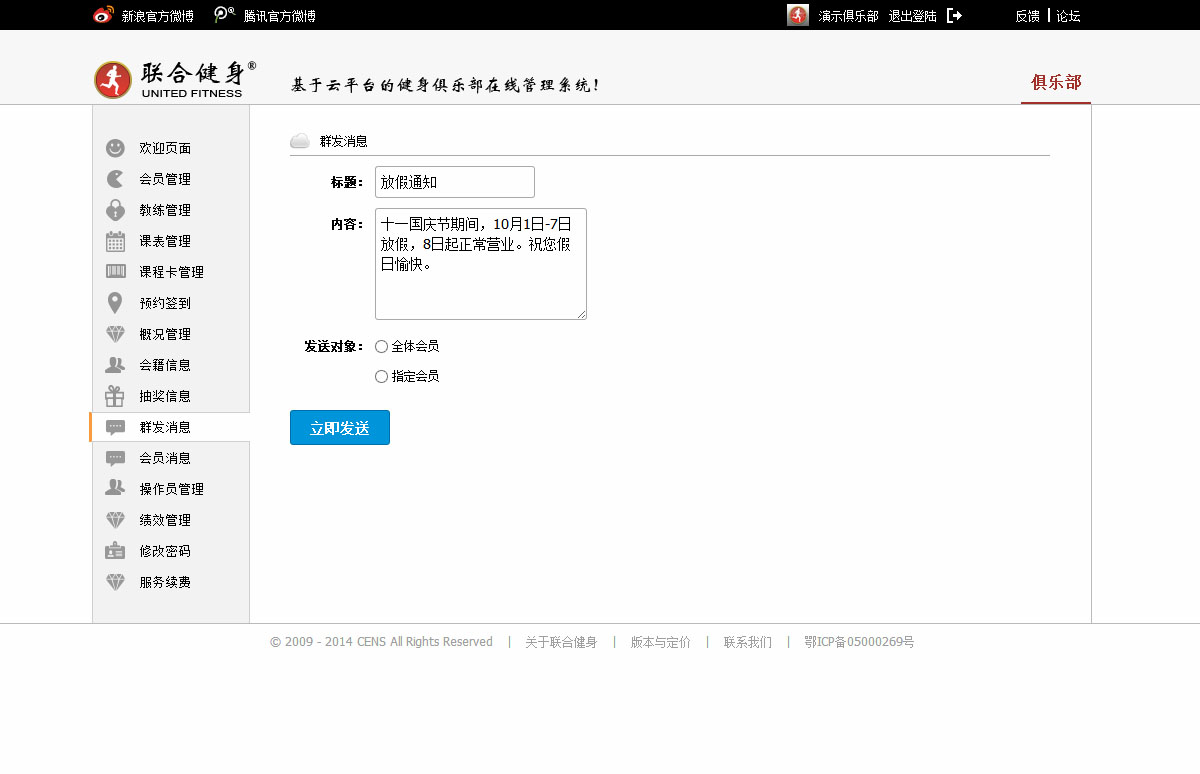Click the logout arrow icon beside 退出登陆
This screenshot has width=1200, height=774.
point(954,16)
